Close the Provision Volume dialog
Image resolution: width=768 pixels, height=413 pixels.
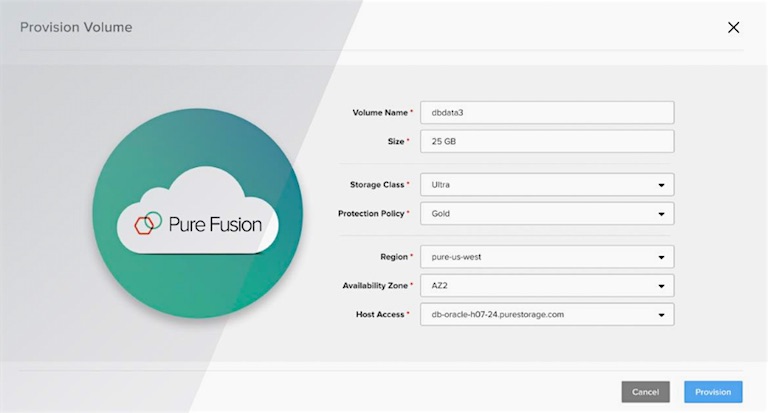pos(733,27)
